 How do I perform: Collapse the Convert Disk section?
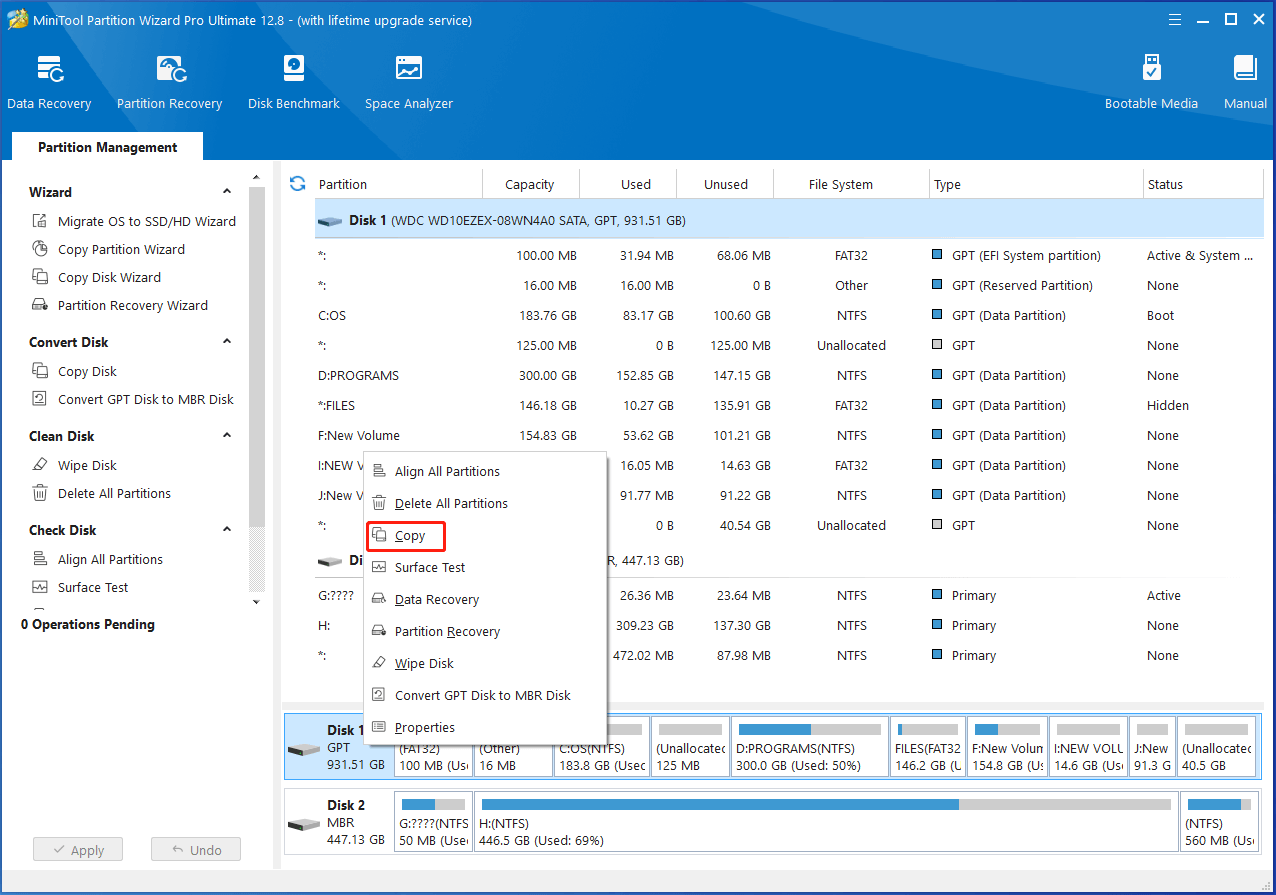click(227, 342)
